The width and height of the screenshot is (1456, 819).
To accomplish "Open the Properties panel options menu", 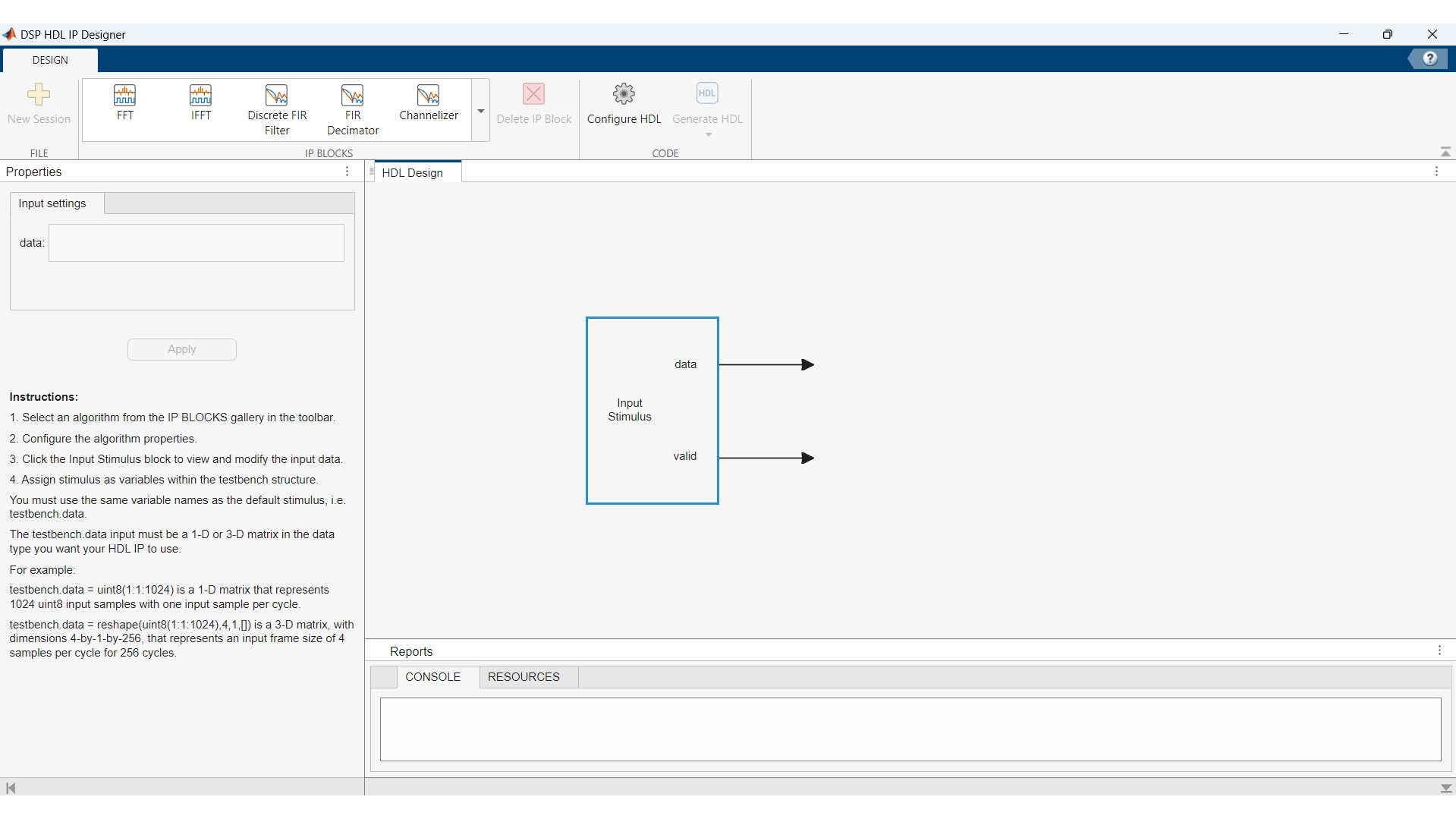I will tap(346, 172).
